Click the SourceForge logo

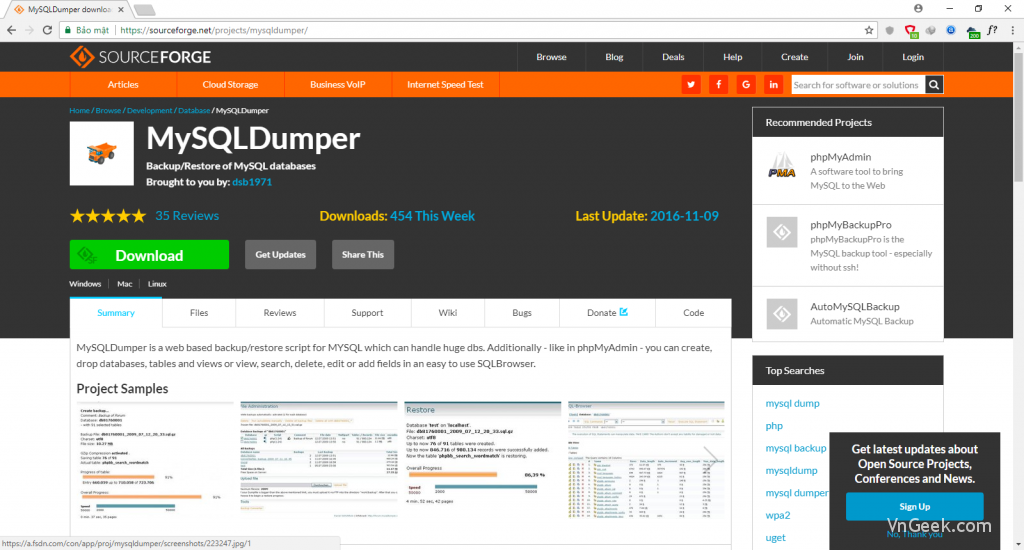[140, 57]
